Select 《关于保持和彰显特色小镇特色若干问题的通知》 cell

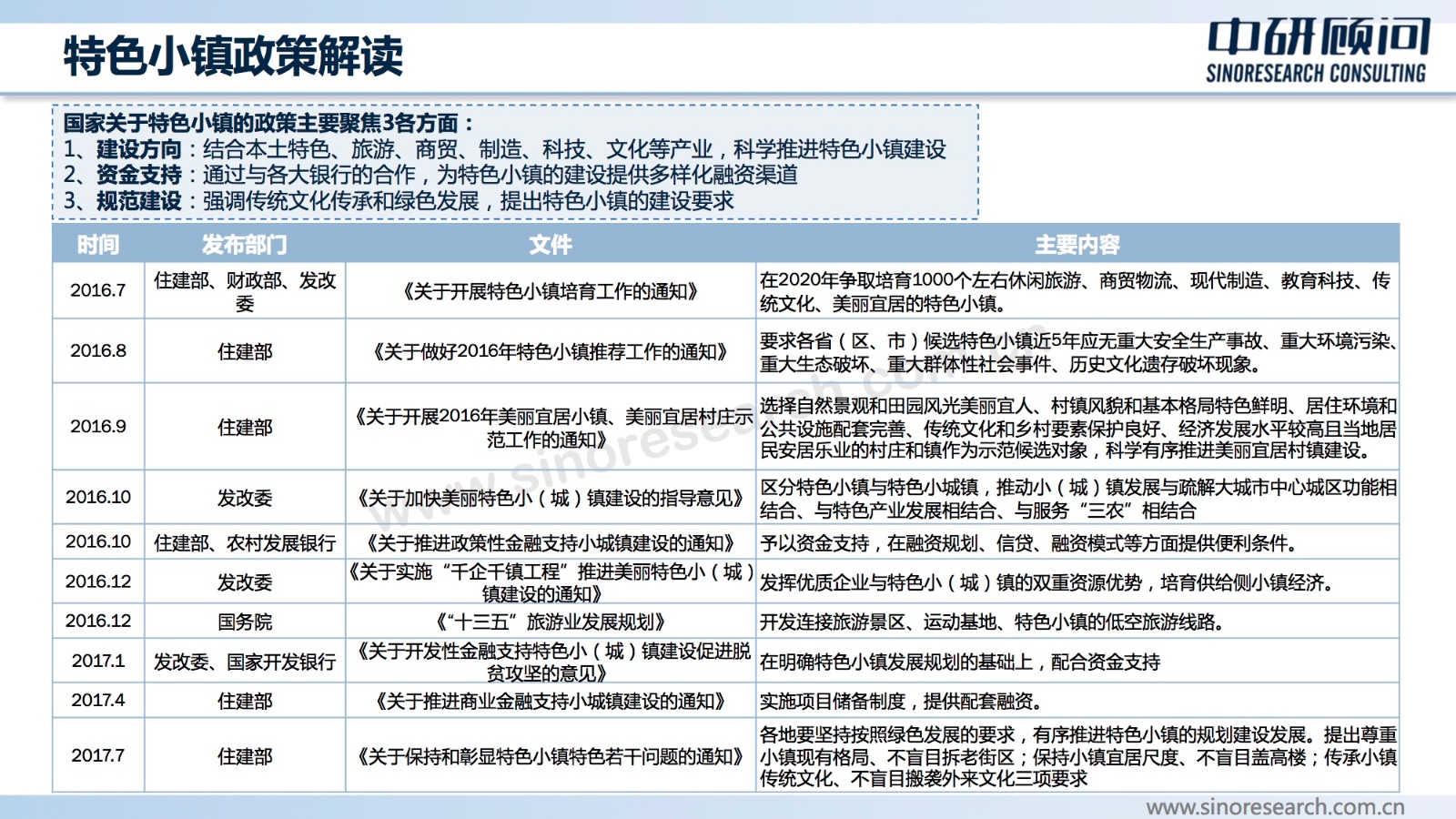(x=551, y=756)
